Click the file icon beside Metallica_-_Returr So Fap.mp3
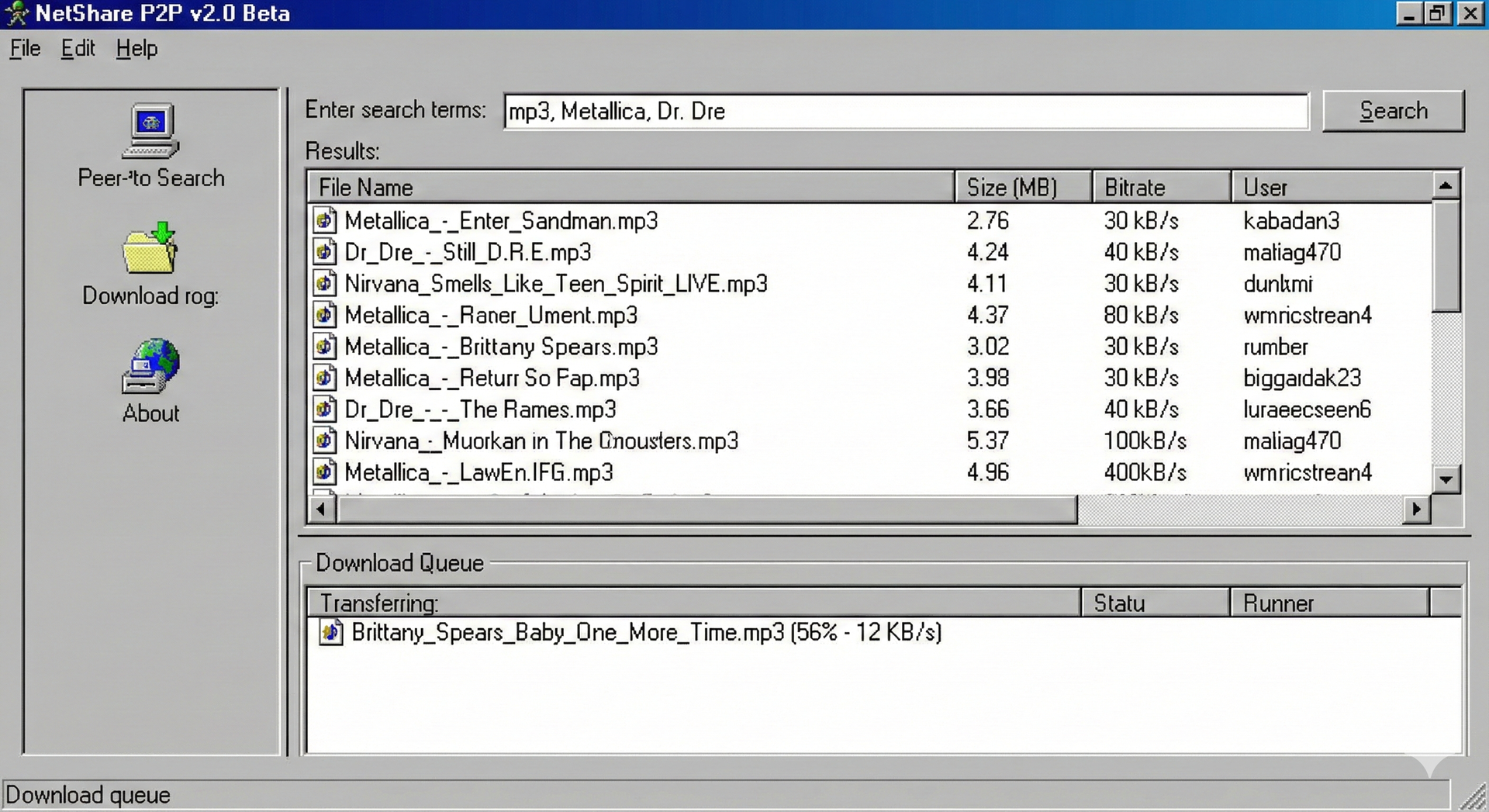1489x812 pixels. coord(325,378)
